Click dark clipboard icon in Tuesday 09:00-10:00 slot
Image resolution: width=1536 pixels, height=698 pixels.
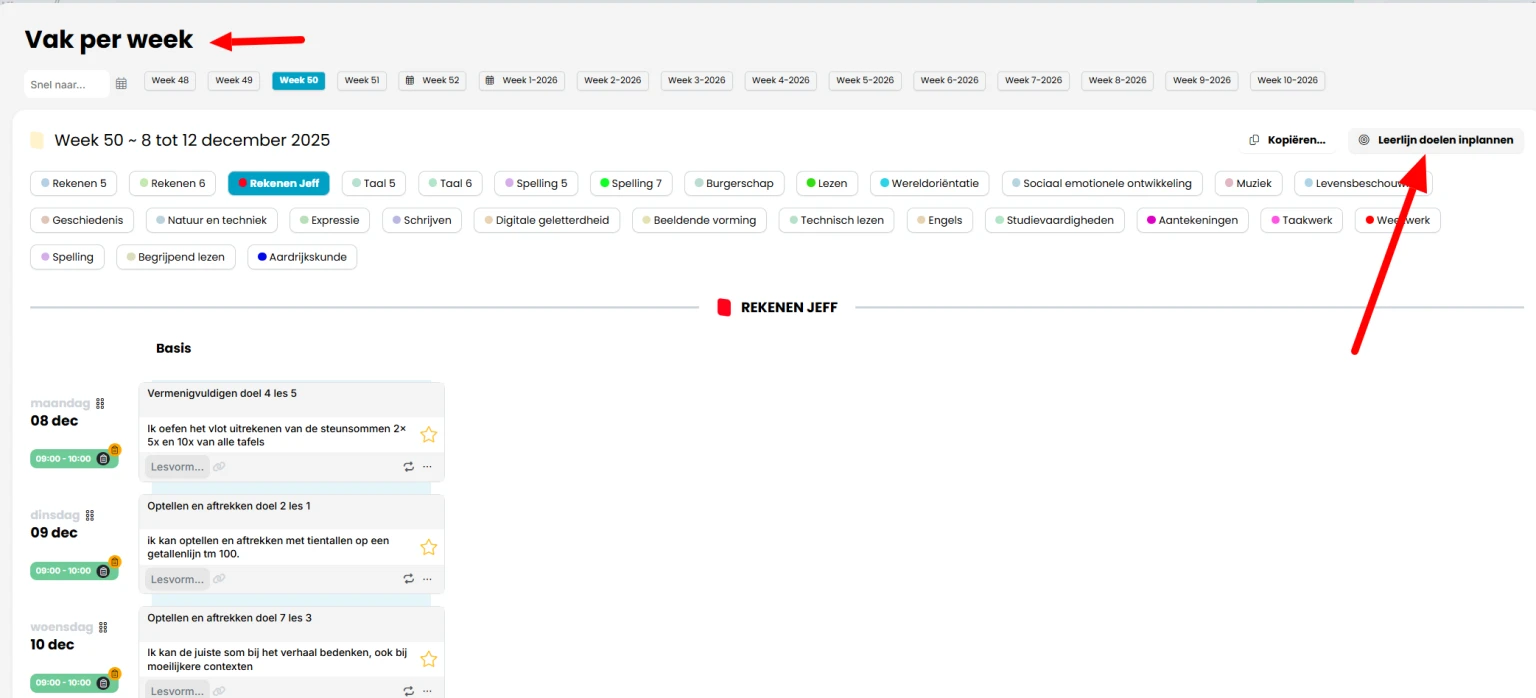[x=103, y=571]
